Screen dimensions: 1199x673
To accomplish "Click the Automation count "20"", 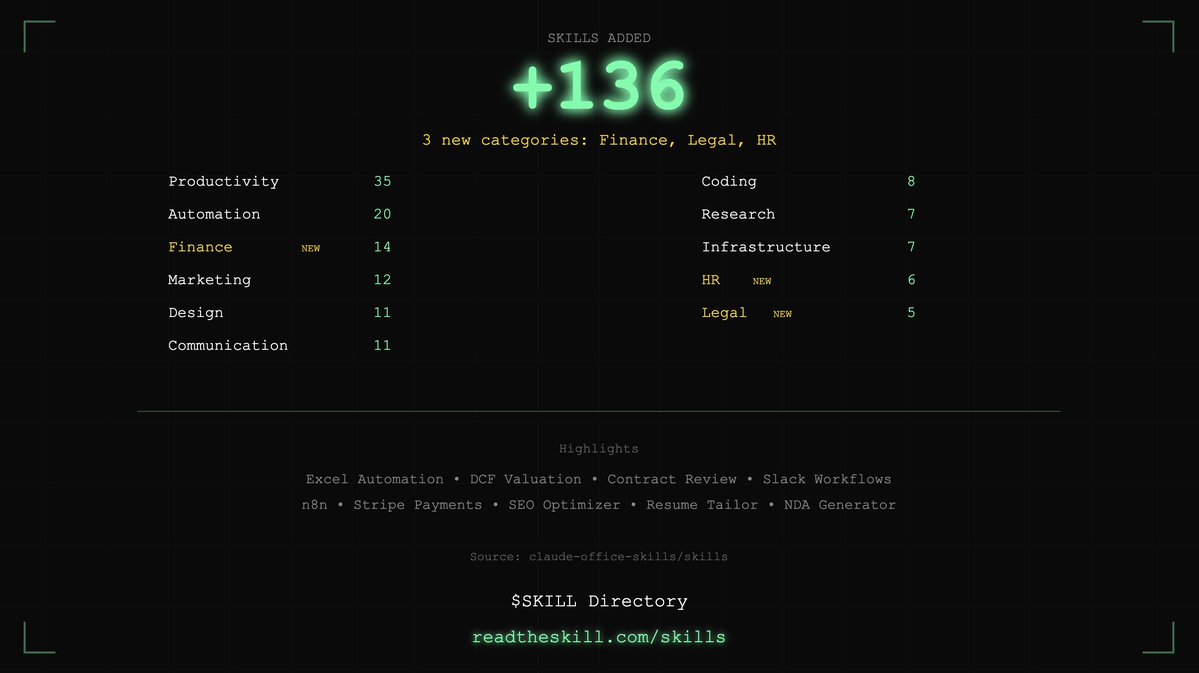I will 382,214.
